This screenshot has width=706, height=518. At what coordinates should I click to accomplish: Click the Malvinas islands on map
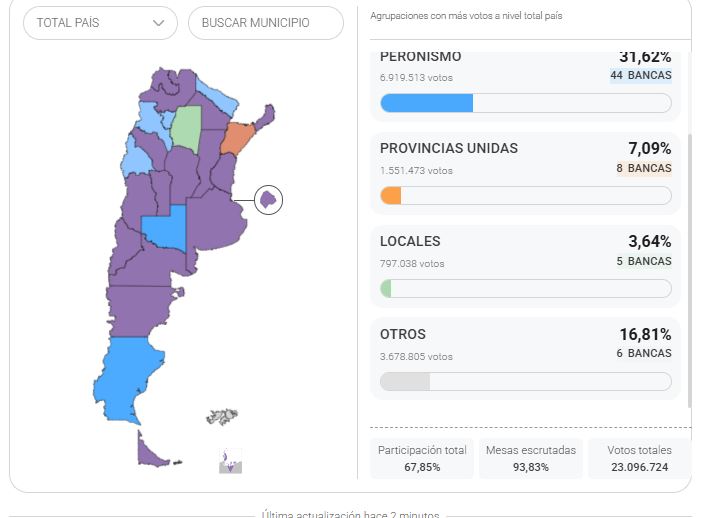pos(222,416)
